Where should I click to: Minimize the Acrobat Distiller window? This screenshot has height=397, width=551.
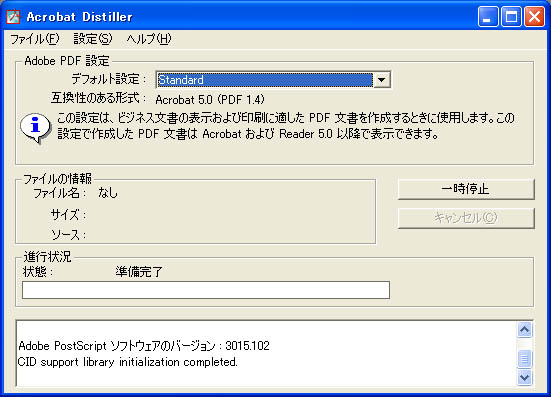point(488,17)
